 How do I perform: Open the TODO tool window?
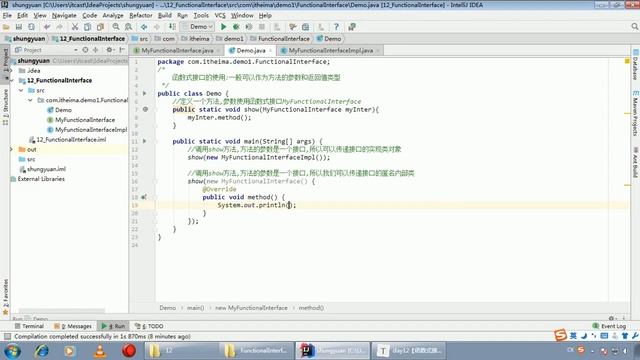tap(149, 326)
